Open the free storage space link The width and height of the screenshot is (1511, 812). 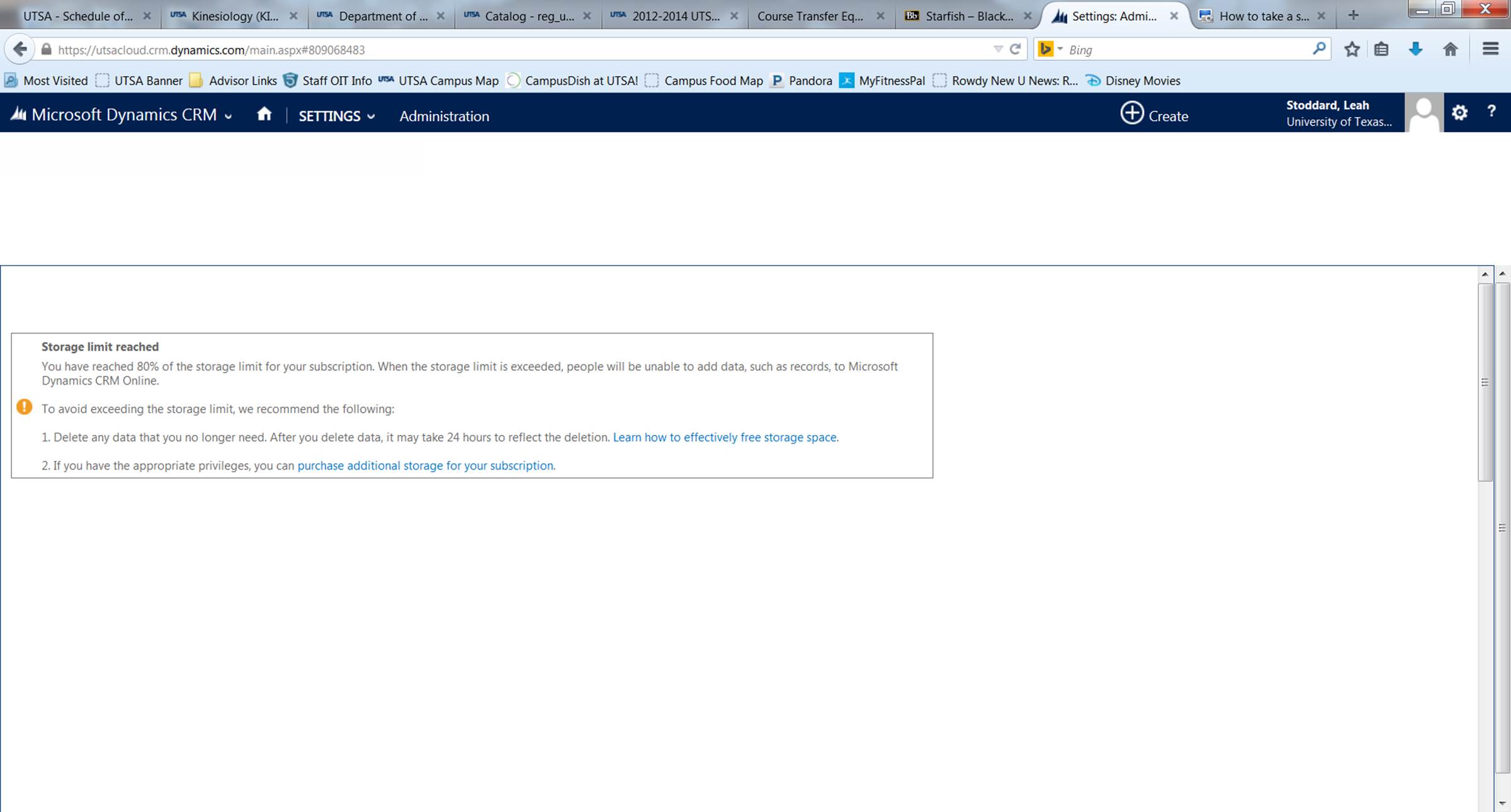(724, 437)
